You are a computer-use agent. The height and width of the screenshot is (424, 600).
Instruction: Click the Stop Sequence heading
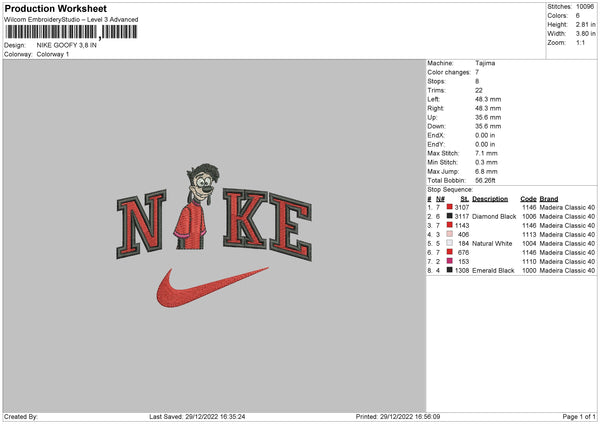coord(450,190)
